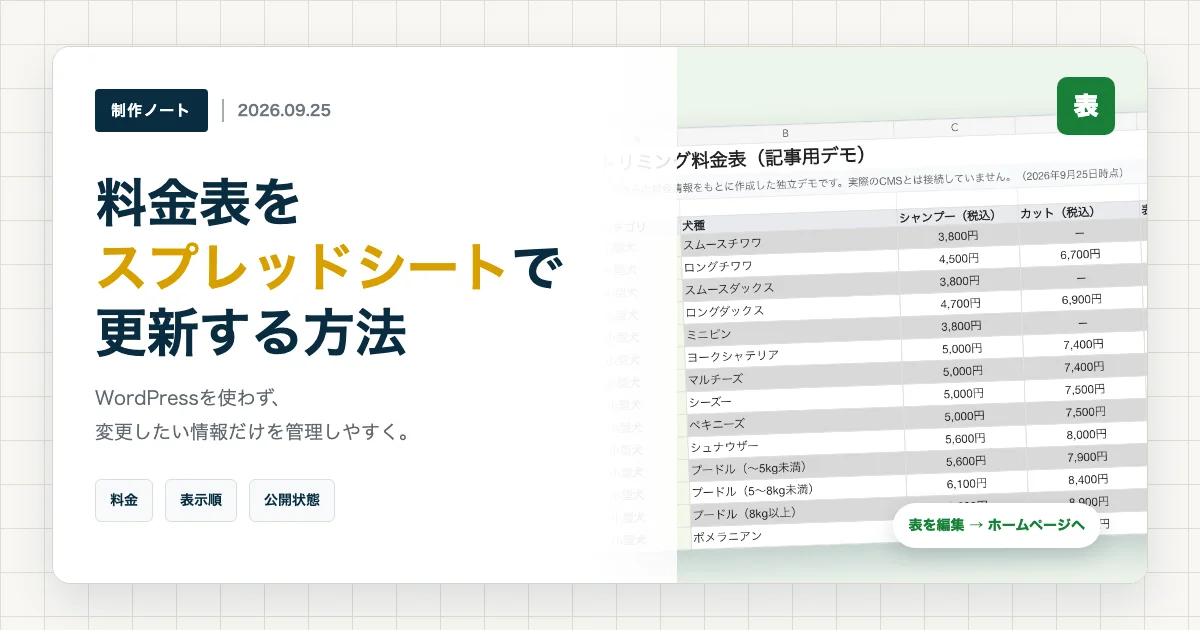This screenshot has width=1200, height=630.
Task: Click the yellow word スプレッドシート
Action: point(301,268)
